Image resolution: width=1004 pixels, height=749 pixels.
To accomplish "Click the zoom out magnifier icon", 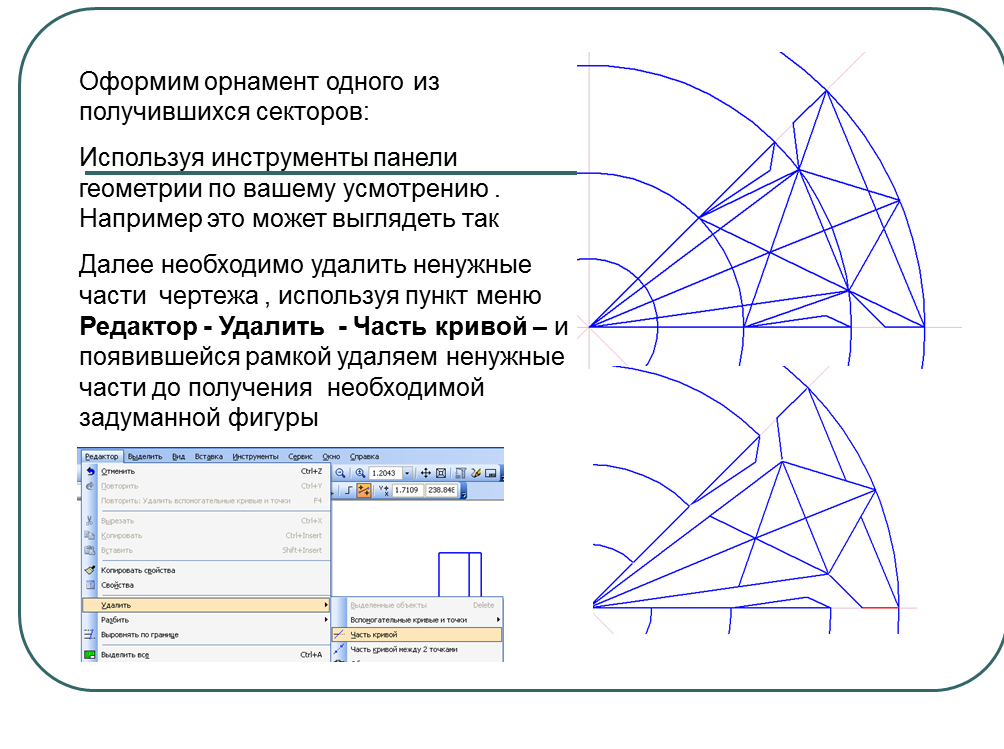I will pos(341,473).
